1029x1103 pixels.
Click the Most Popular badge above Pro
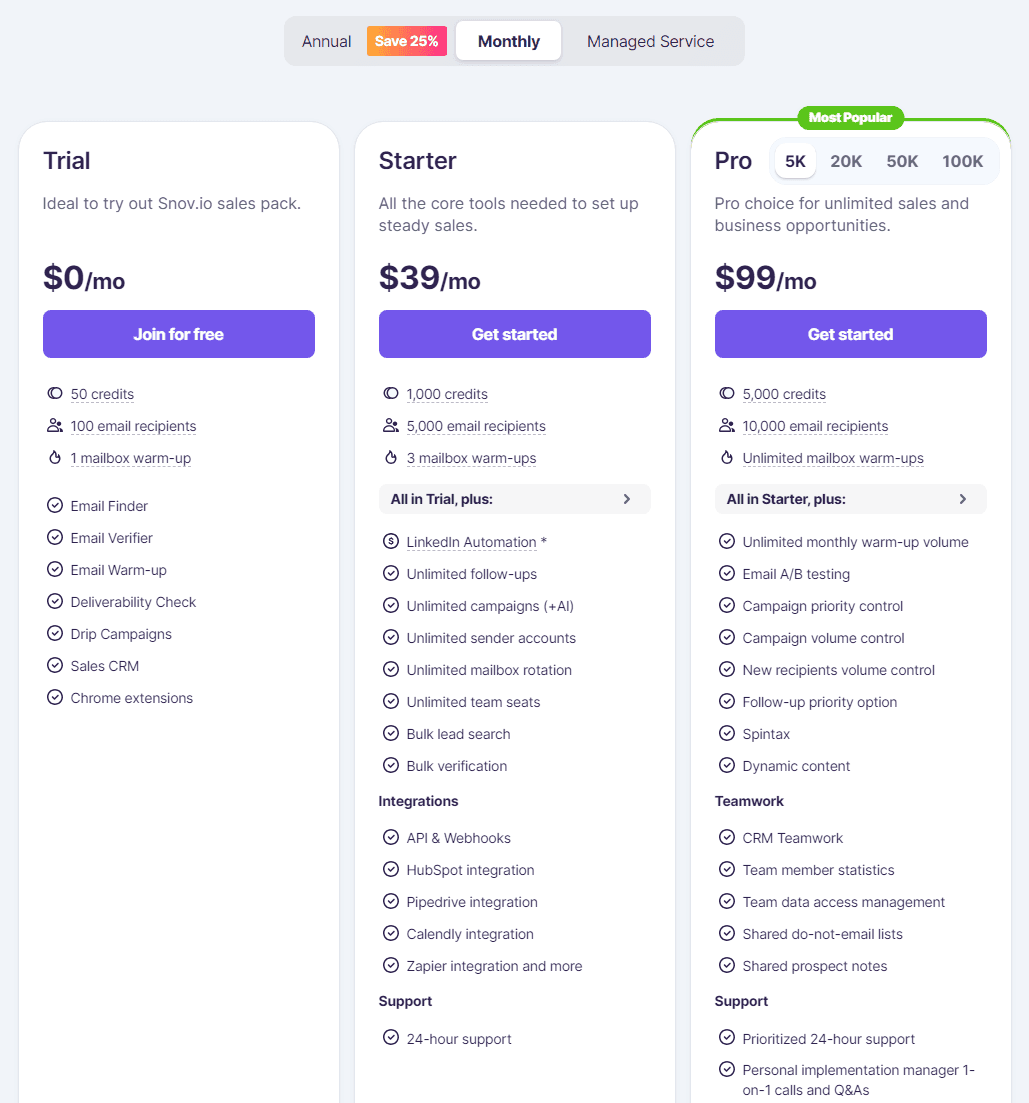tap(850, 117)
